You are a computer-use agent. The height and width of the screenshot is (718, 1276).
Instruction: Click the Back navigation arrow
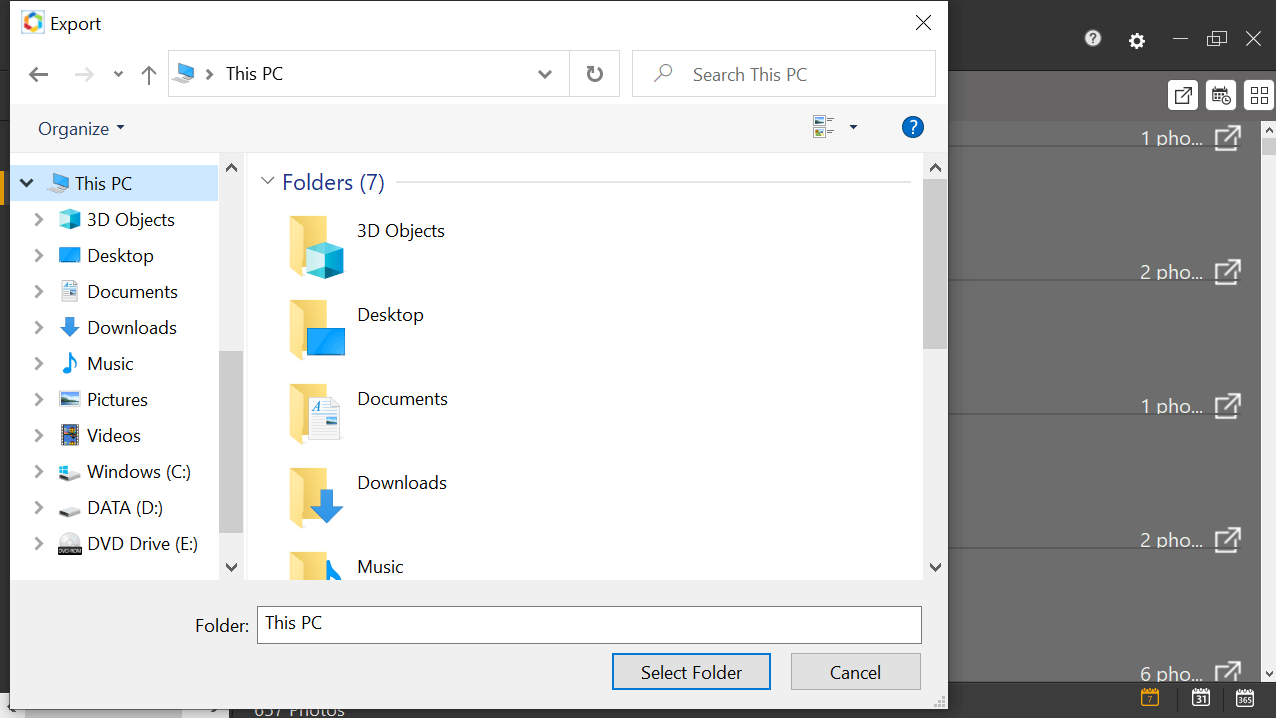click(38, 75)
